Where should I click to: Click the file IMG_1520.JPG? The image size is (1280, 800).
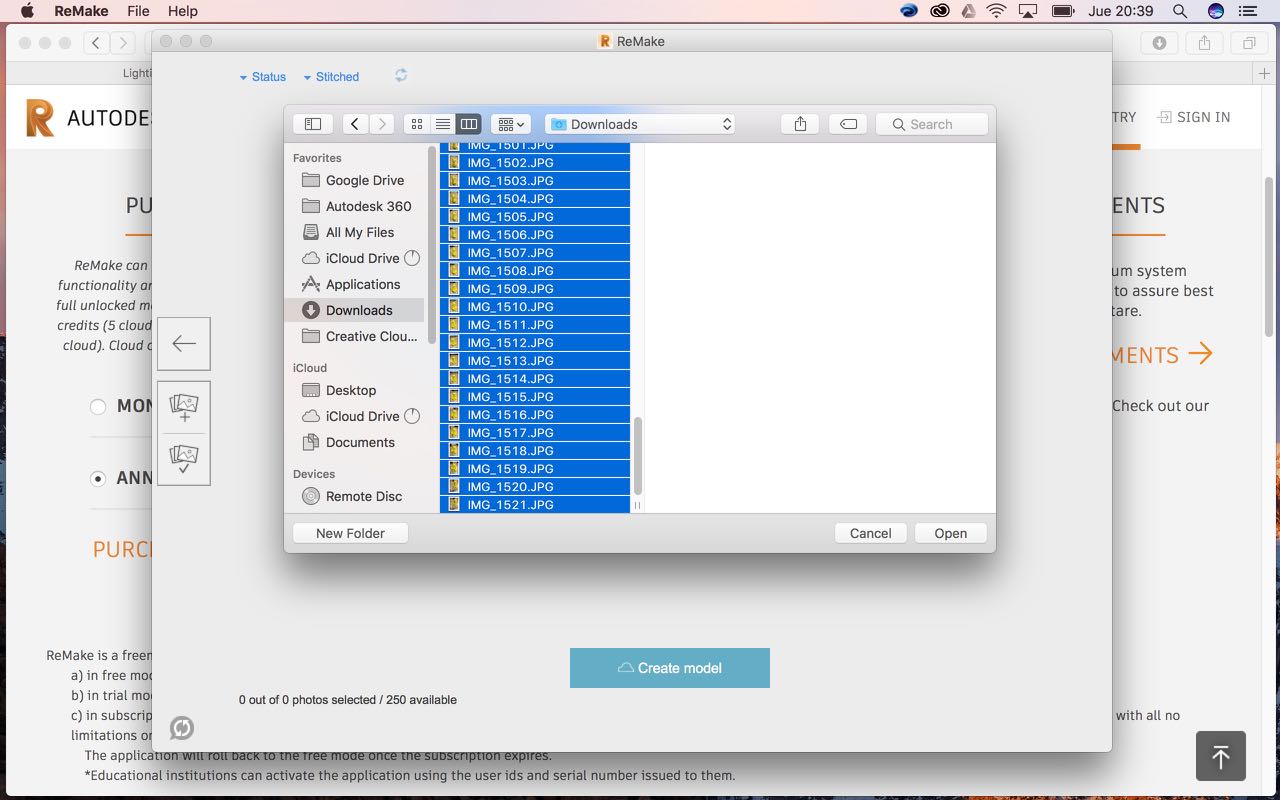coord(535,487)
